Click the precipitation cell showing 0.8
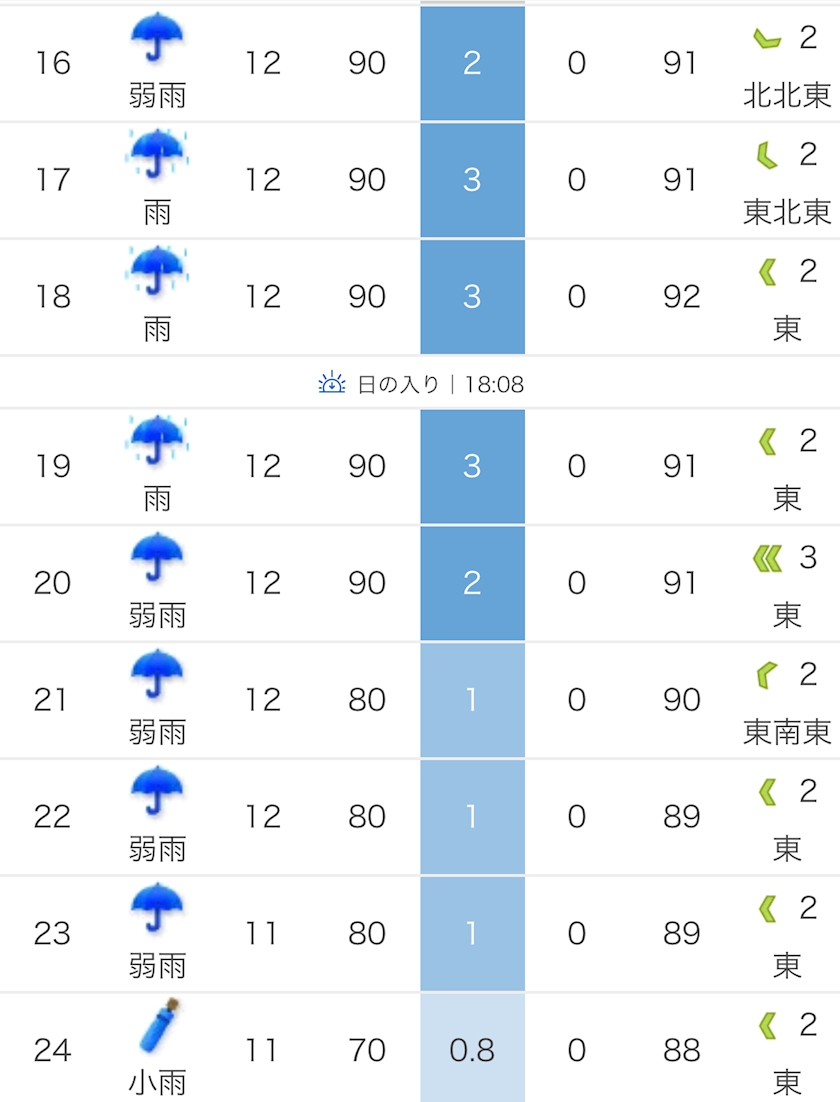This screenshot has height=1102, width=840. pyautogui.click(x=472, y=1049)
